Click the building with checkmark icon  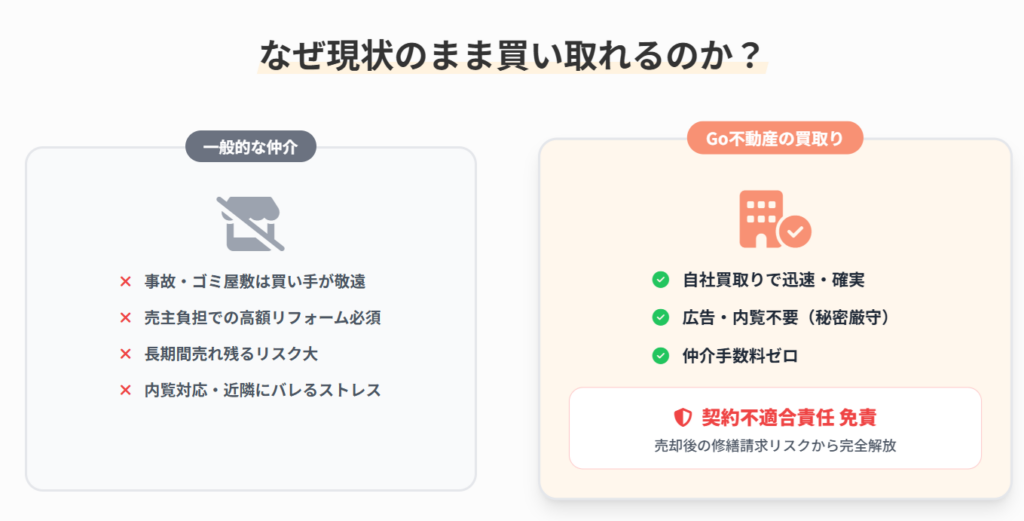(x=775, y=219)
